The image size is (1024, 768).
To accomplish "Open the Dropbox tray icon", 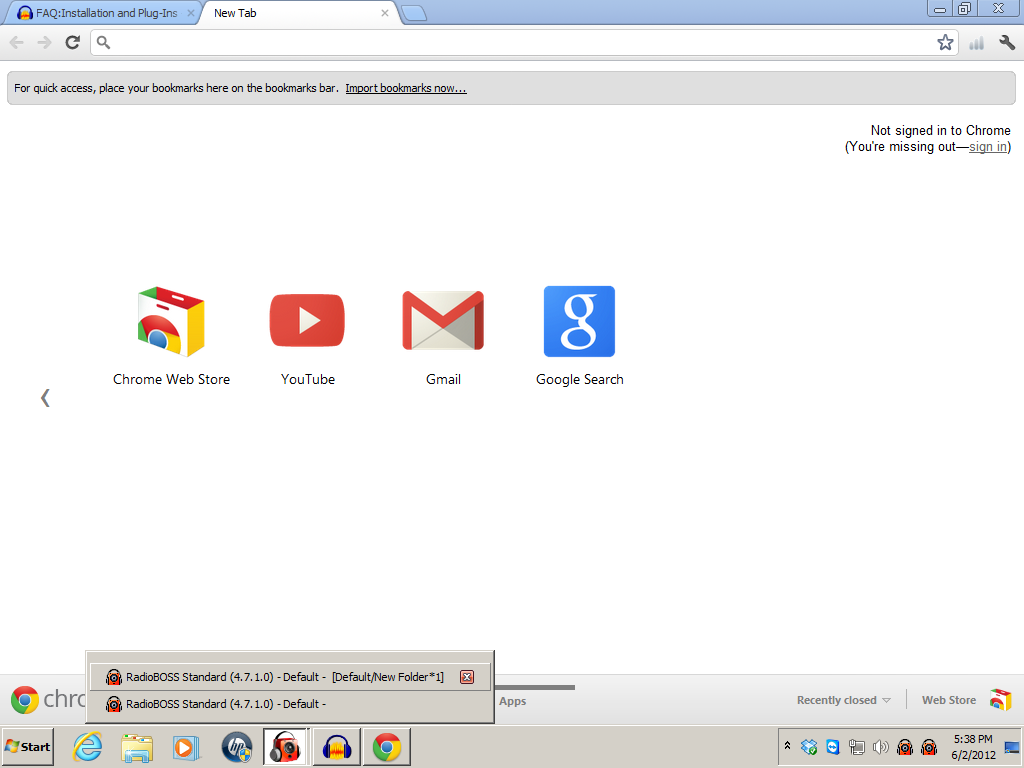I will click(809, 746).
